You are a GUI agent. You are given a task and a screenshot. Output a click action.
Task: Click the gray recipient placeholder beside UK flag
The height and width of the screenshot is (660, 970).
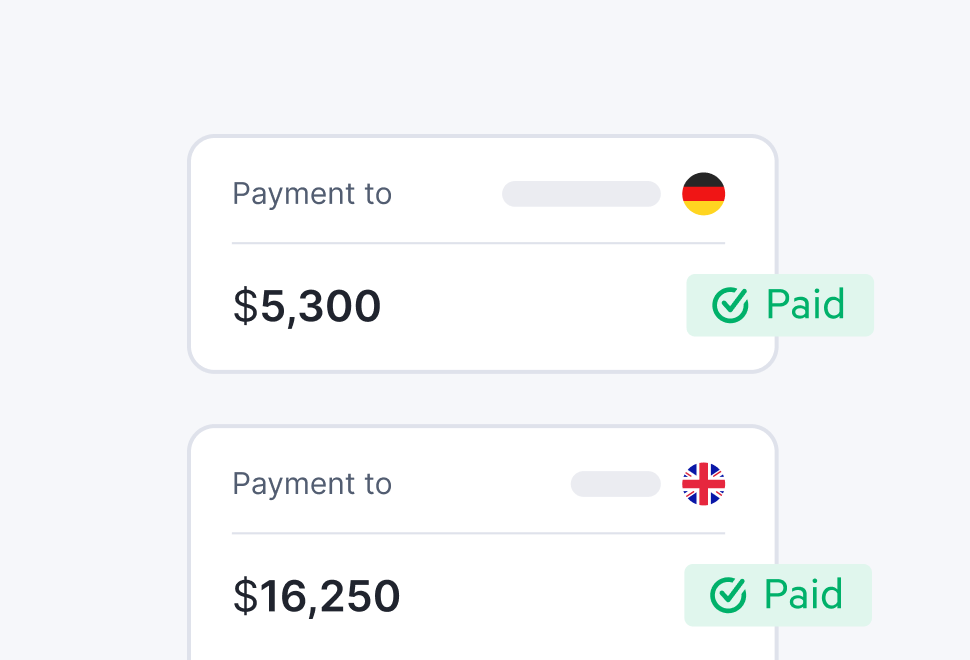tap(616, 484)
